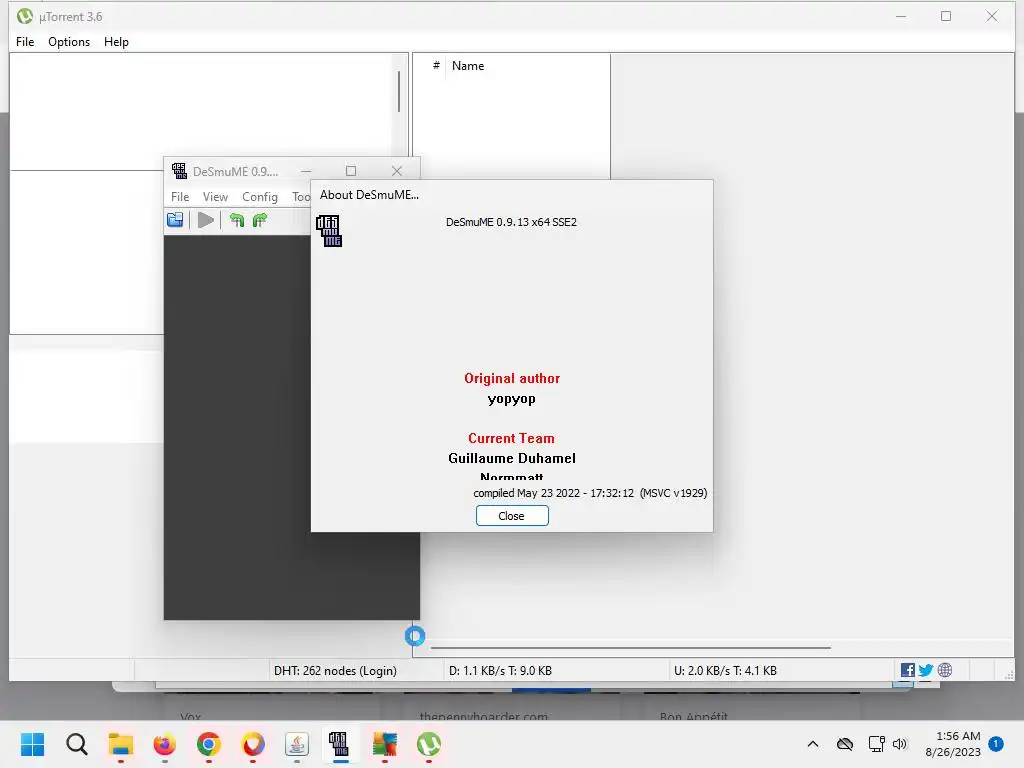Click the DeSmuME taskbar icon

(340, 744)
